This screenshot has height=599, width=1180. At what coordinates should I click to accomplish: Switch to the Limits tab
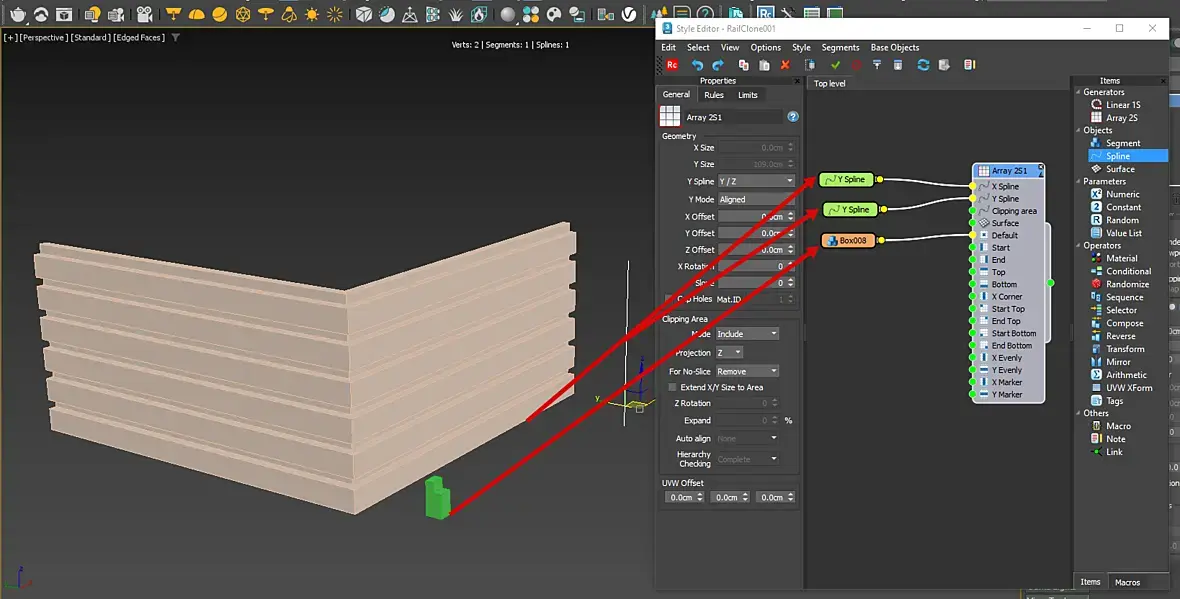coord(747,95)
